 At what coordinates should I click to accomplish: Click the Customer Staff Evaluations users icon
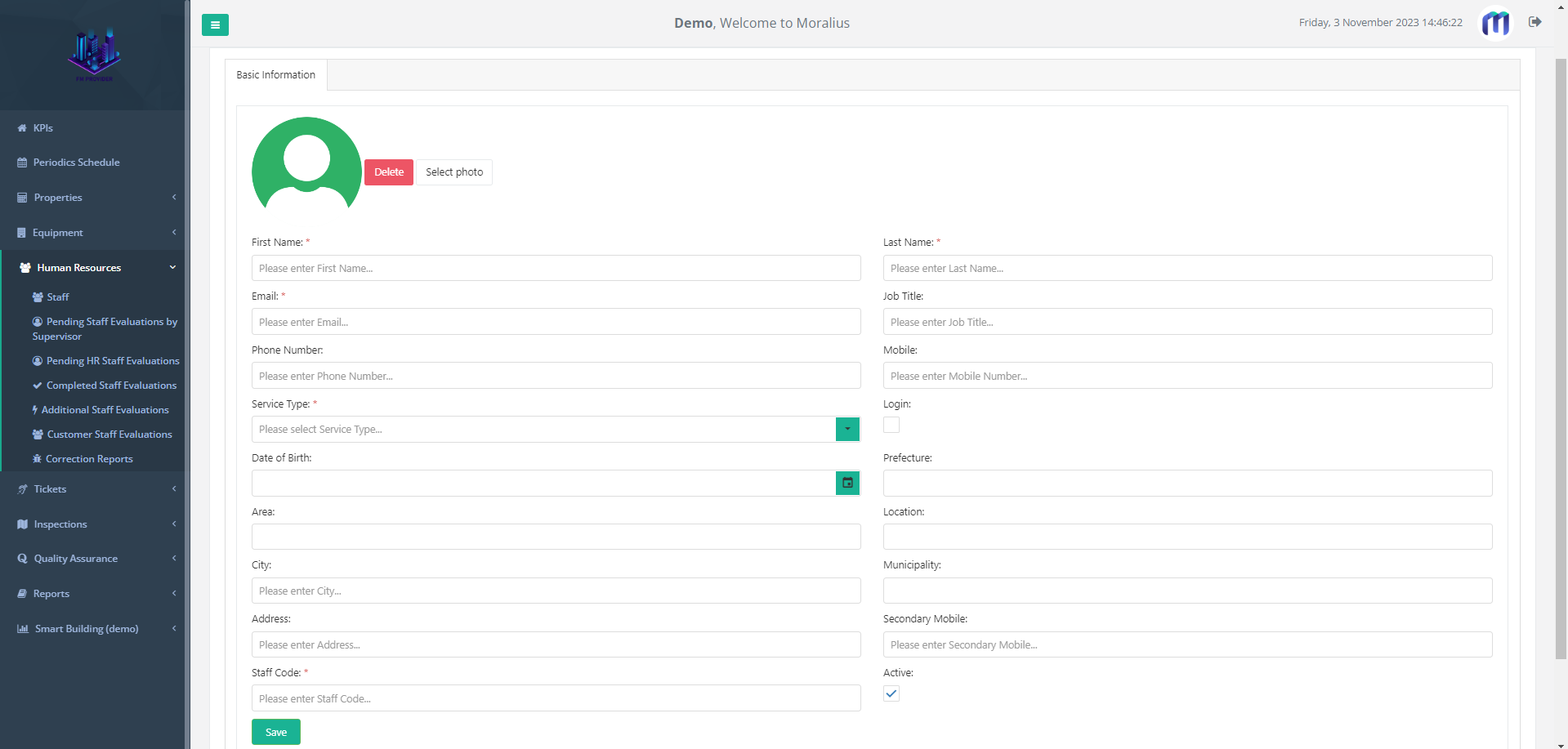tap(38, 435)
